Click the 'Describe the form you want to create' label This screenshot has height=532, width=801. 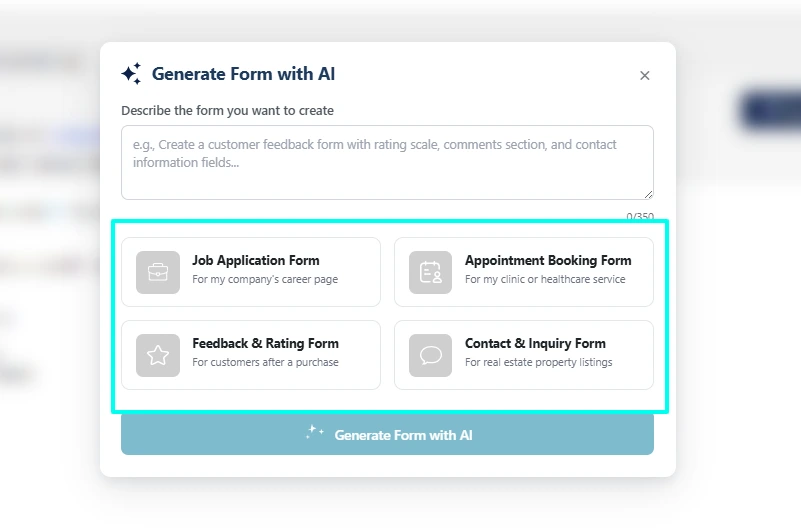click(x=227, y=110)
